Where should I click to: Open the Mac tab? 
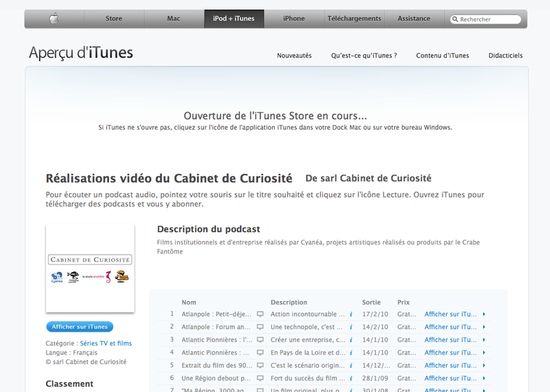[174, 19]
